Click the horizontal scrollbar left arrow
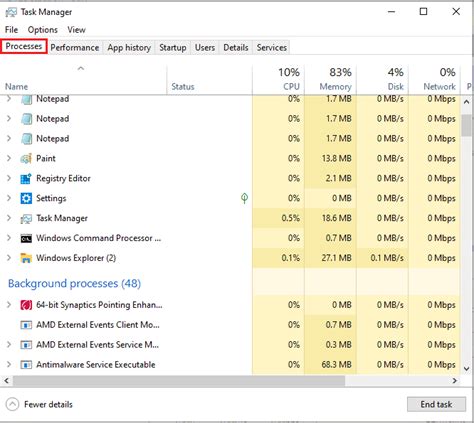The height and width of the screenshot is (423, 474). coord(7,380)
